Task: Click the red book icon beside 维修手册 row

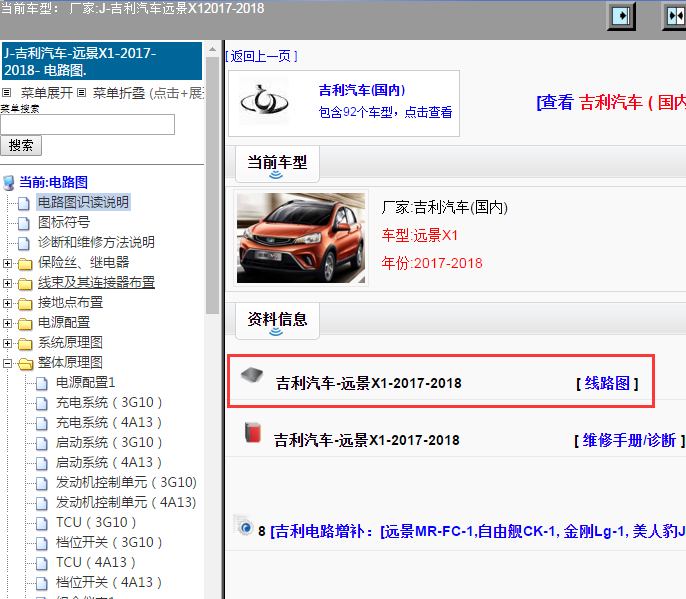Action: tap(252, 432)
